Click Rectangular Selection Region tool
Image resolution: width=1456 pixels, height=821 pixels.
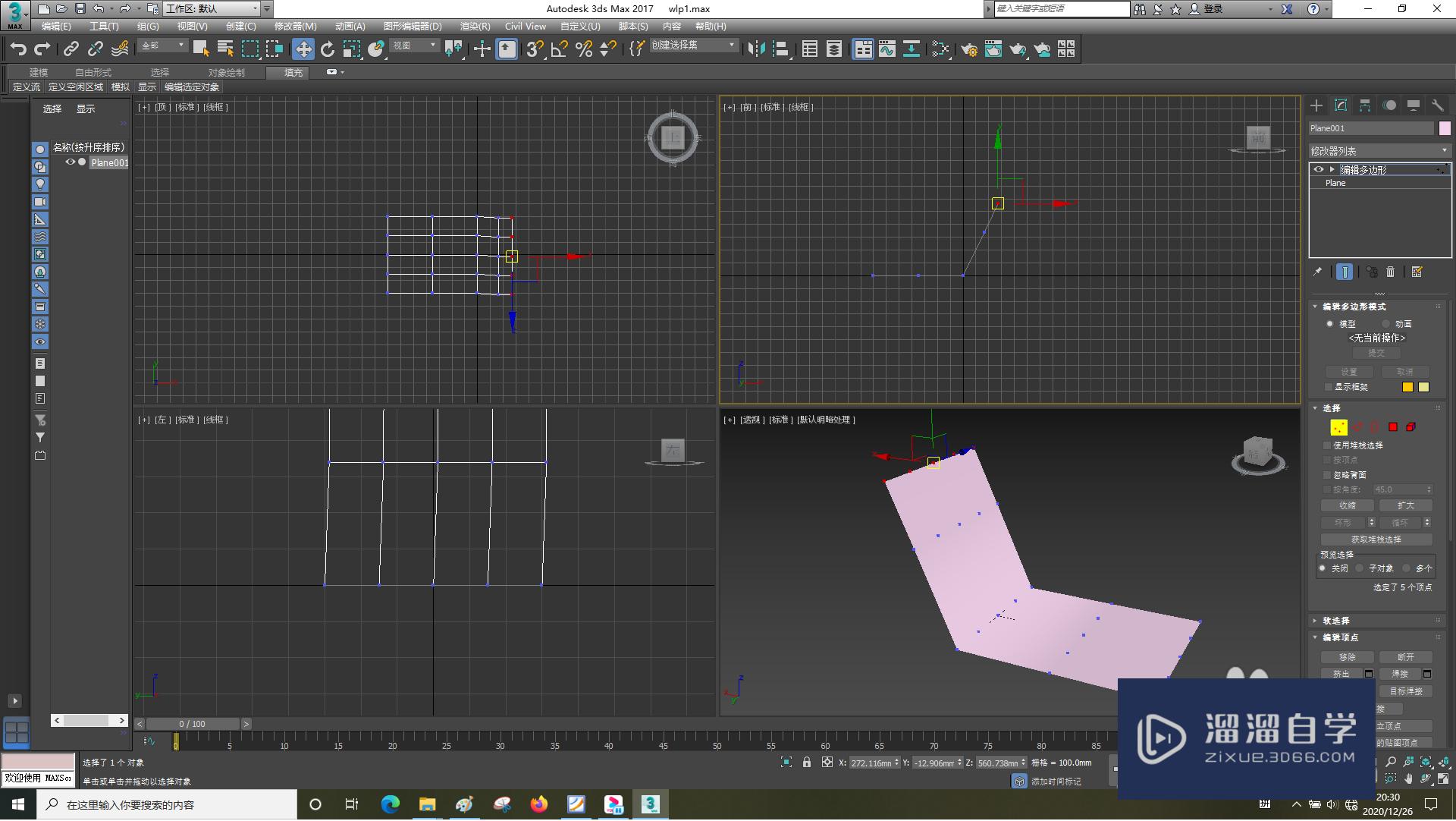click(250, 49)
